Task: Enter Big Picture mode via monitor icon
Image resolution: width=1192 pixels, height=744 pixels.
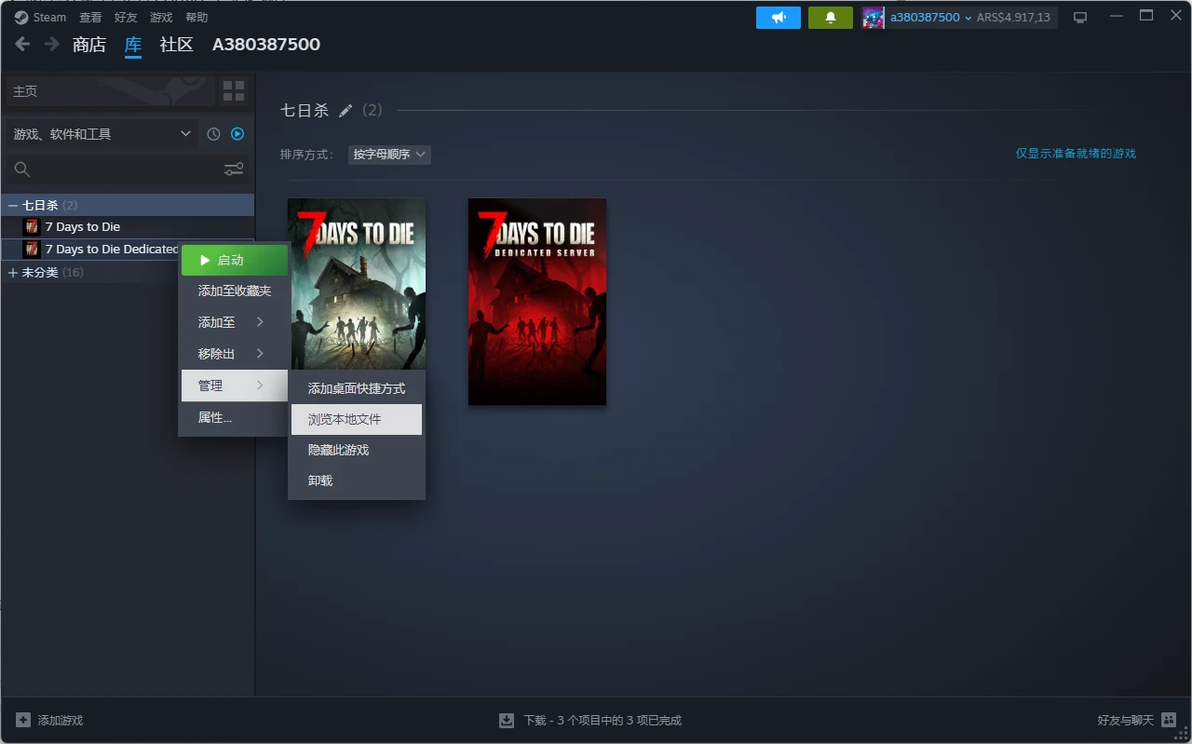Action: coord(1079,17)
